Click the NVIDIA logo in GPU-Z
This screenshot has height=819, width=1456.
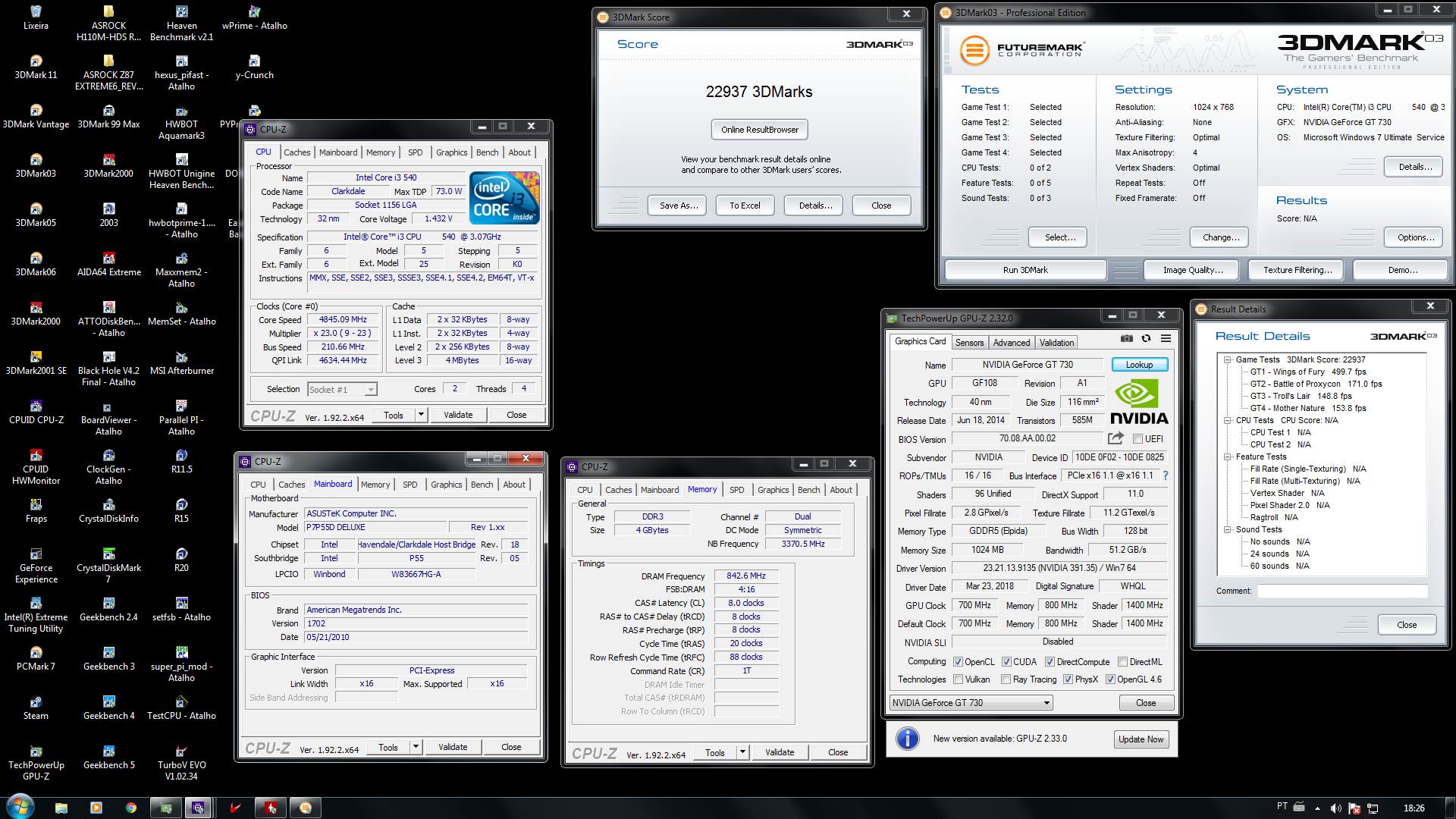[x=1139, y=402]
